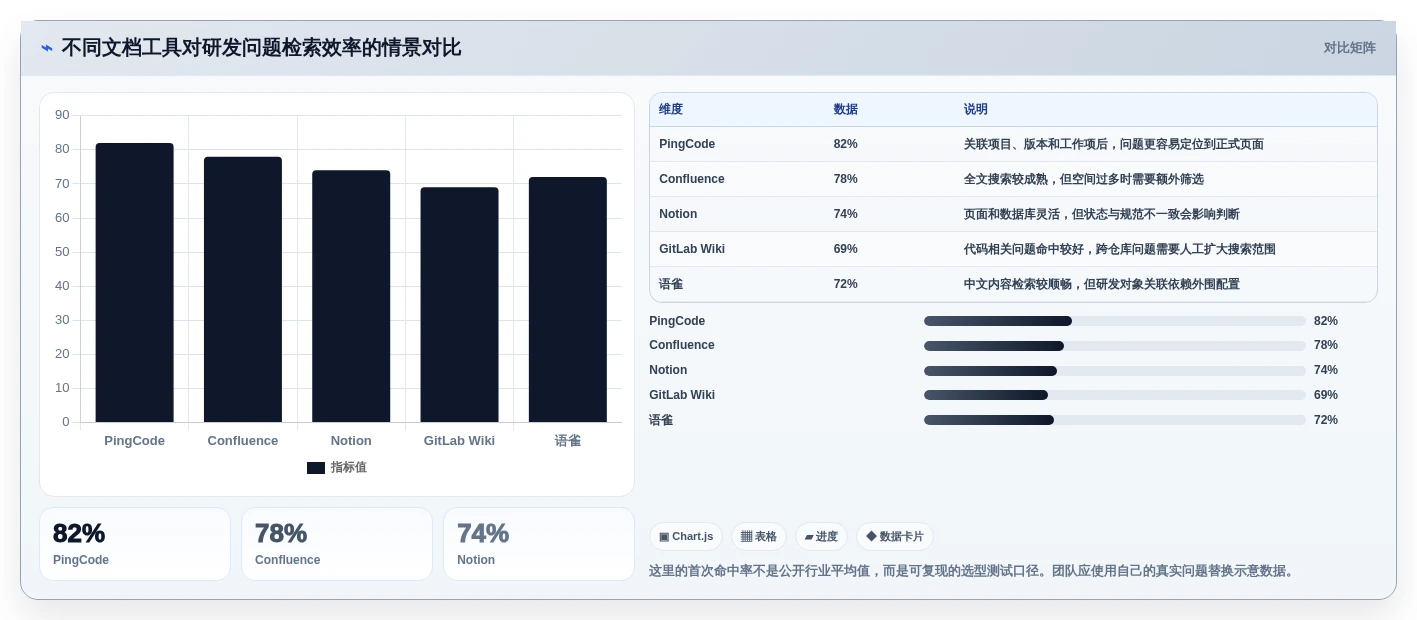Click the 语雀 bar in the chart
Viewport: 1417px width, 620px height.
[x=568, y=299]
